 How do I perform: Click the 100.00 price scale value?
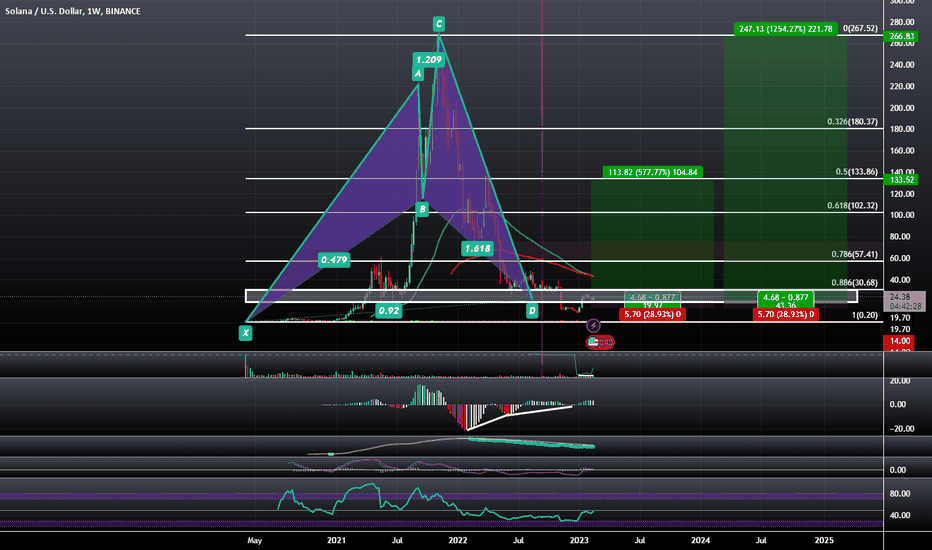click(x=902, y=215)
